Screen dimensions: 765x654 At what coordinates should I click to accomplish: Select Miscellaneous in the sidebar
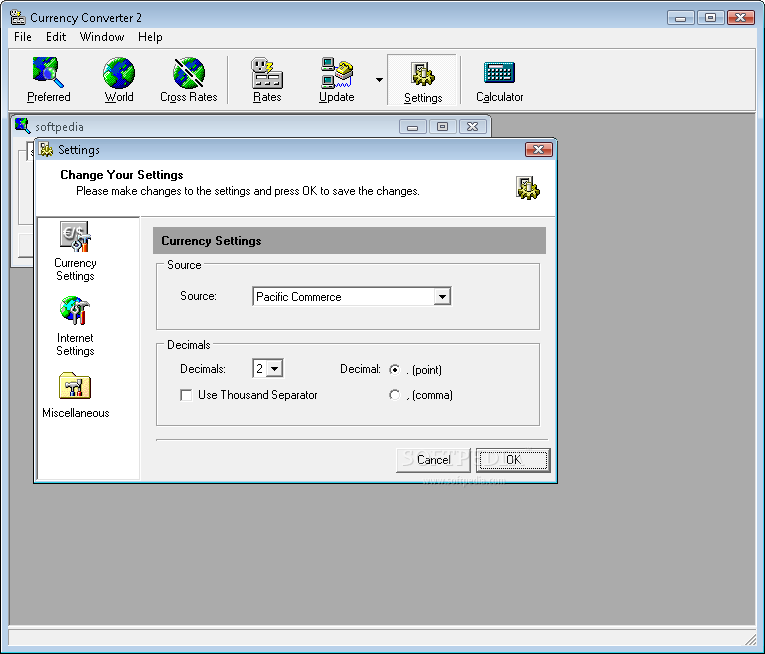[75, 396]
